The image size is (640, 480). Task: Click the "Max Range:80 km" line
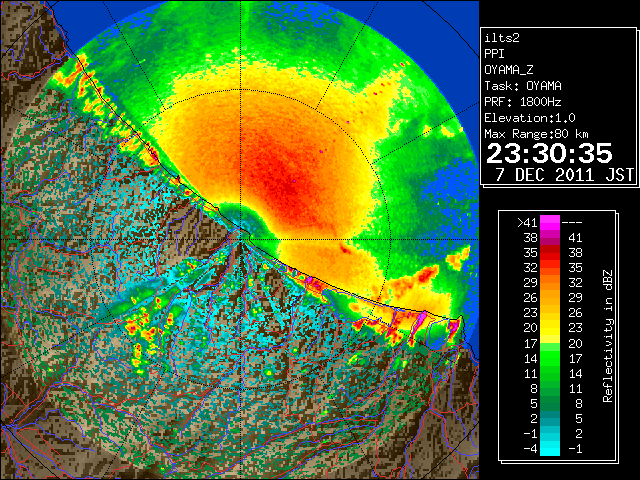click(536, 134)
